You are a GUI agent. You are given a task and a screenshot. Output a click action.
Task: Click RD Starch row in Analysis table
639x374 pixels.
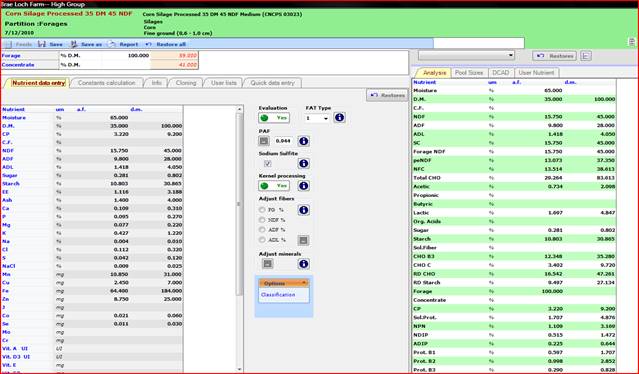[x=514, y=282]
